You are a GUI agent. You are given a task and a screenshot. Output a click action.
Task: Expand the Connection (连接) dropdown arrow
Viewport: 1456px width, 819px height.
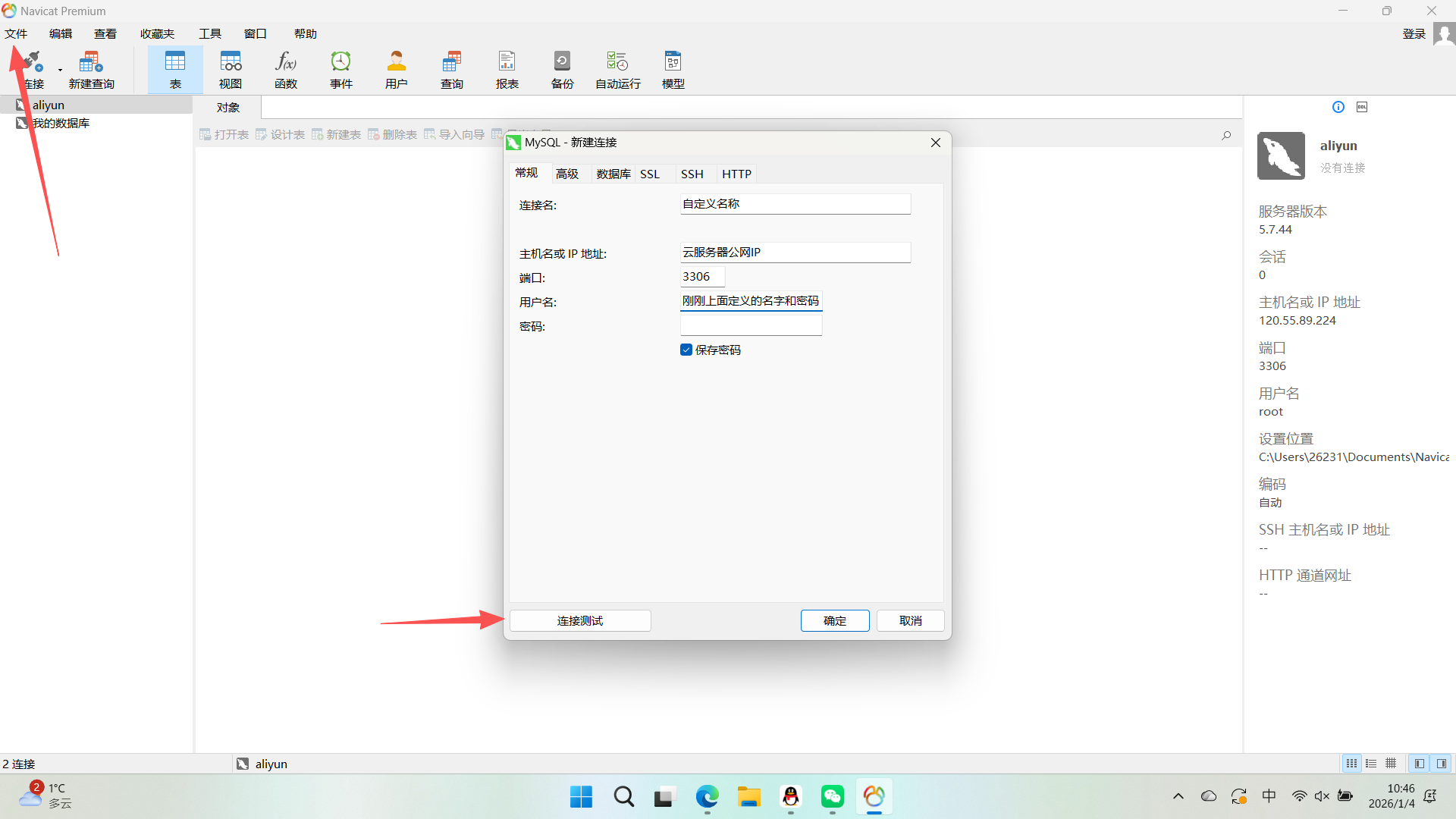pos(60,71)
